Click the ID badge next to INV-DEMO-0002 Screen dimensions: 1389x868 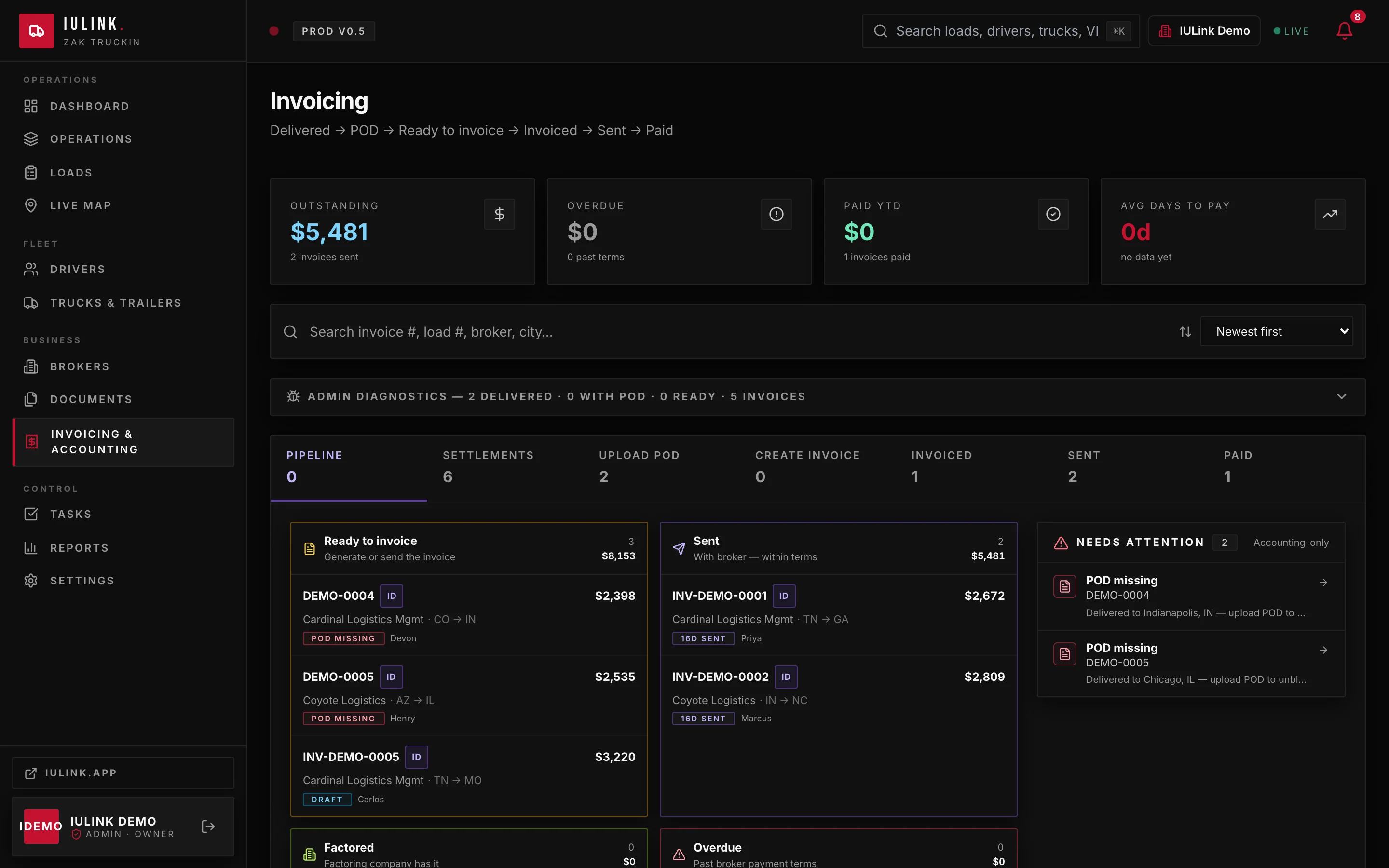[786, 677]
